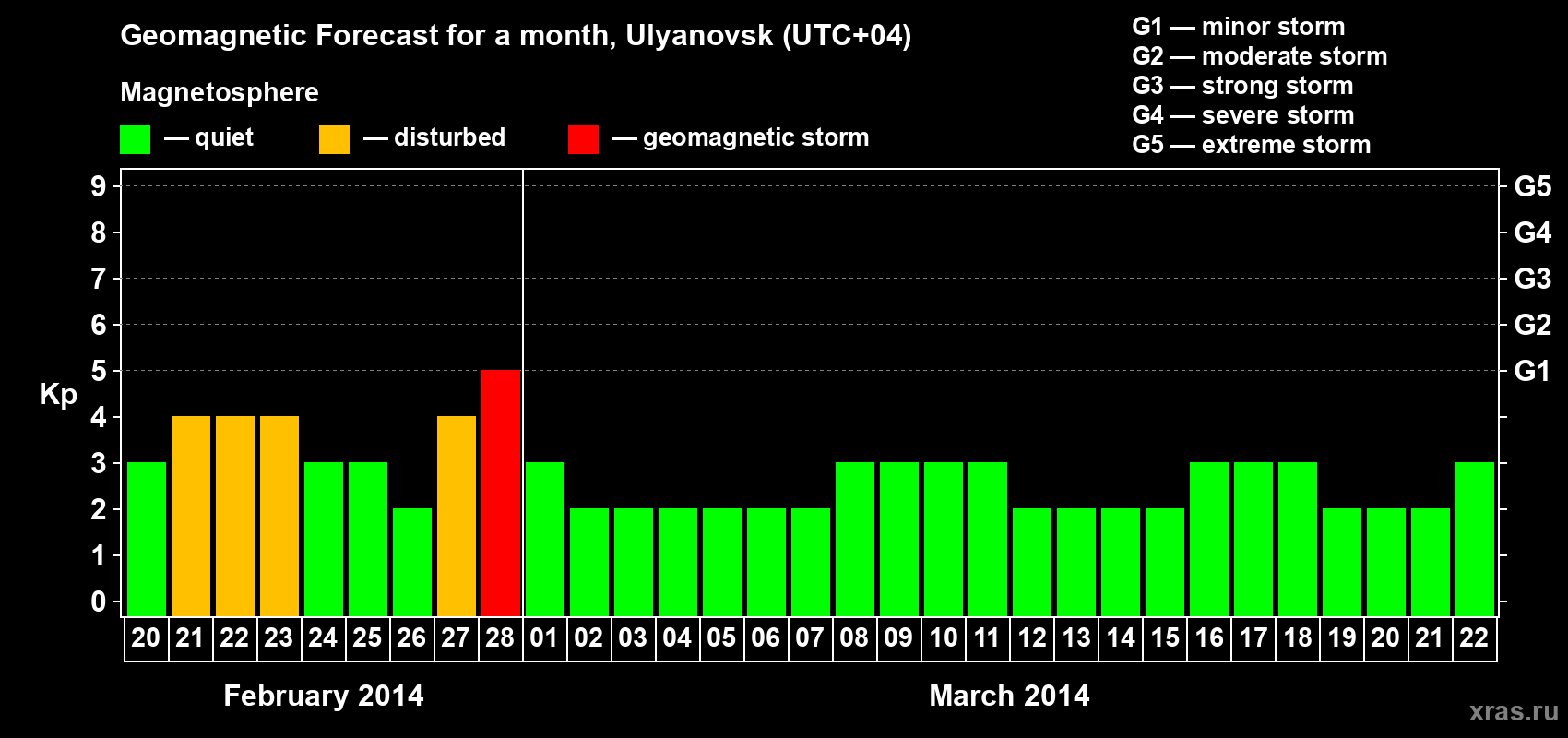Click the 'G3 — strong storm' legend line
The height and width of the screenshot is (738, 1568).
pos(1242,86)
